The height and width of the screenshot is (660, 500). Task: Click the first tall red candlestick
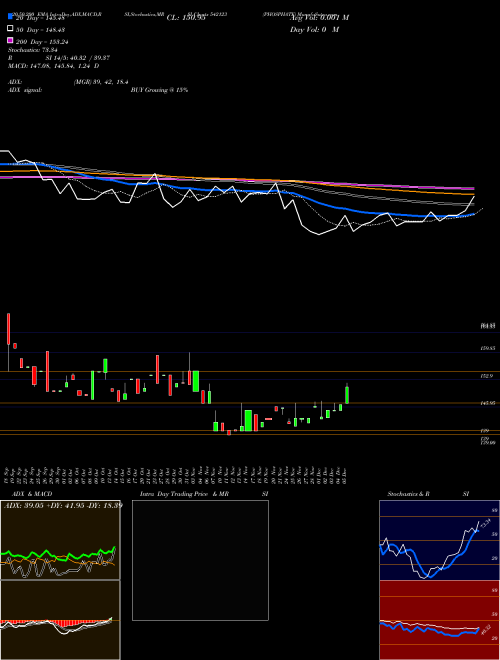tap(8, 329)
